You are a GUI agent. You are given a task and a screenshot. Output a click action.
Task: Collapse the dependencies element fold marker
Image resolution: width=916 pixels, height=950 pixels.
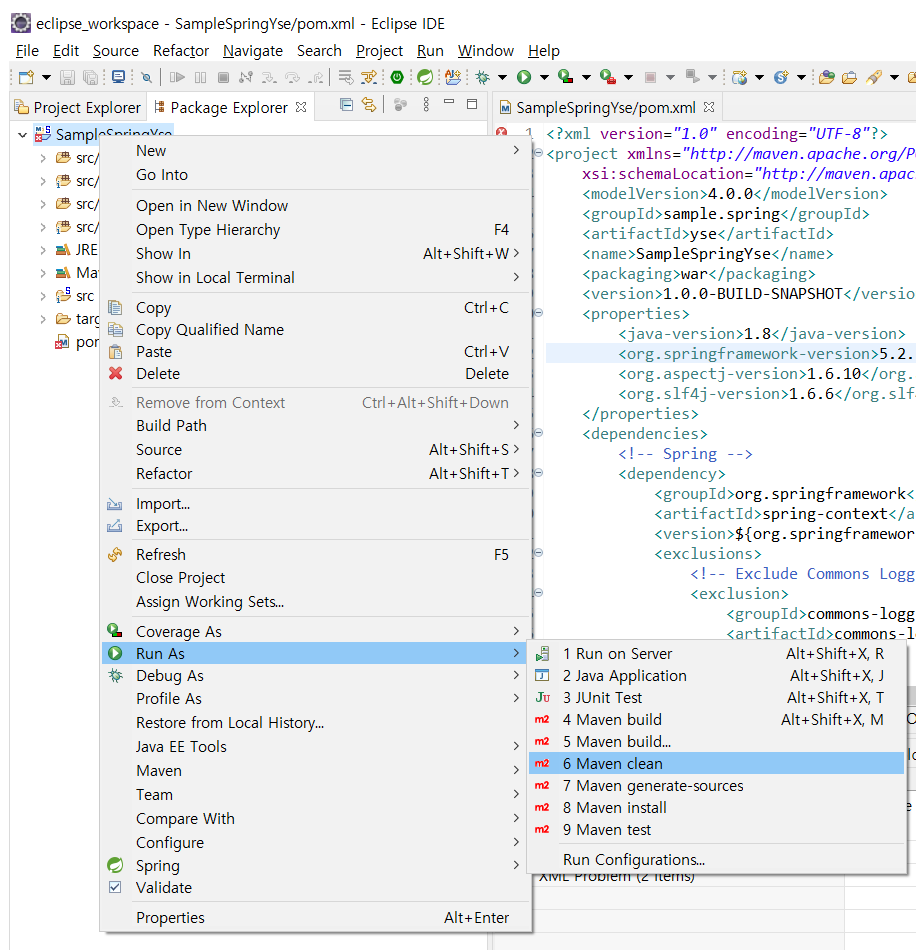pos(538,433)
